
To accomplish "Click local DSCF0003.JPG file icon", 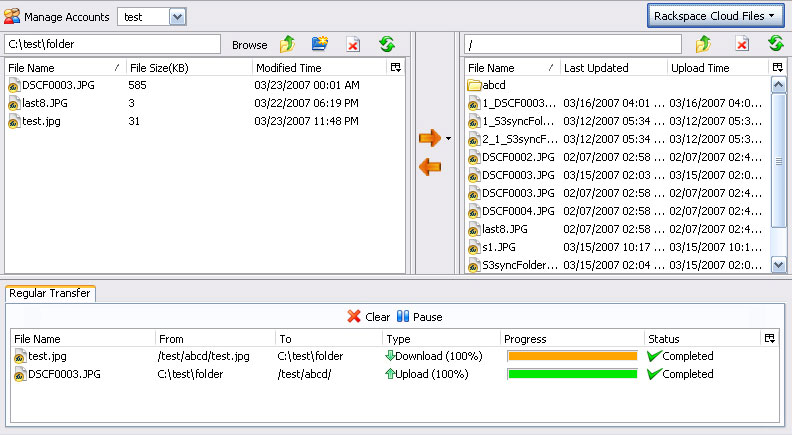I will click(x=14, y=85).
